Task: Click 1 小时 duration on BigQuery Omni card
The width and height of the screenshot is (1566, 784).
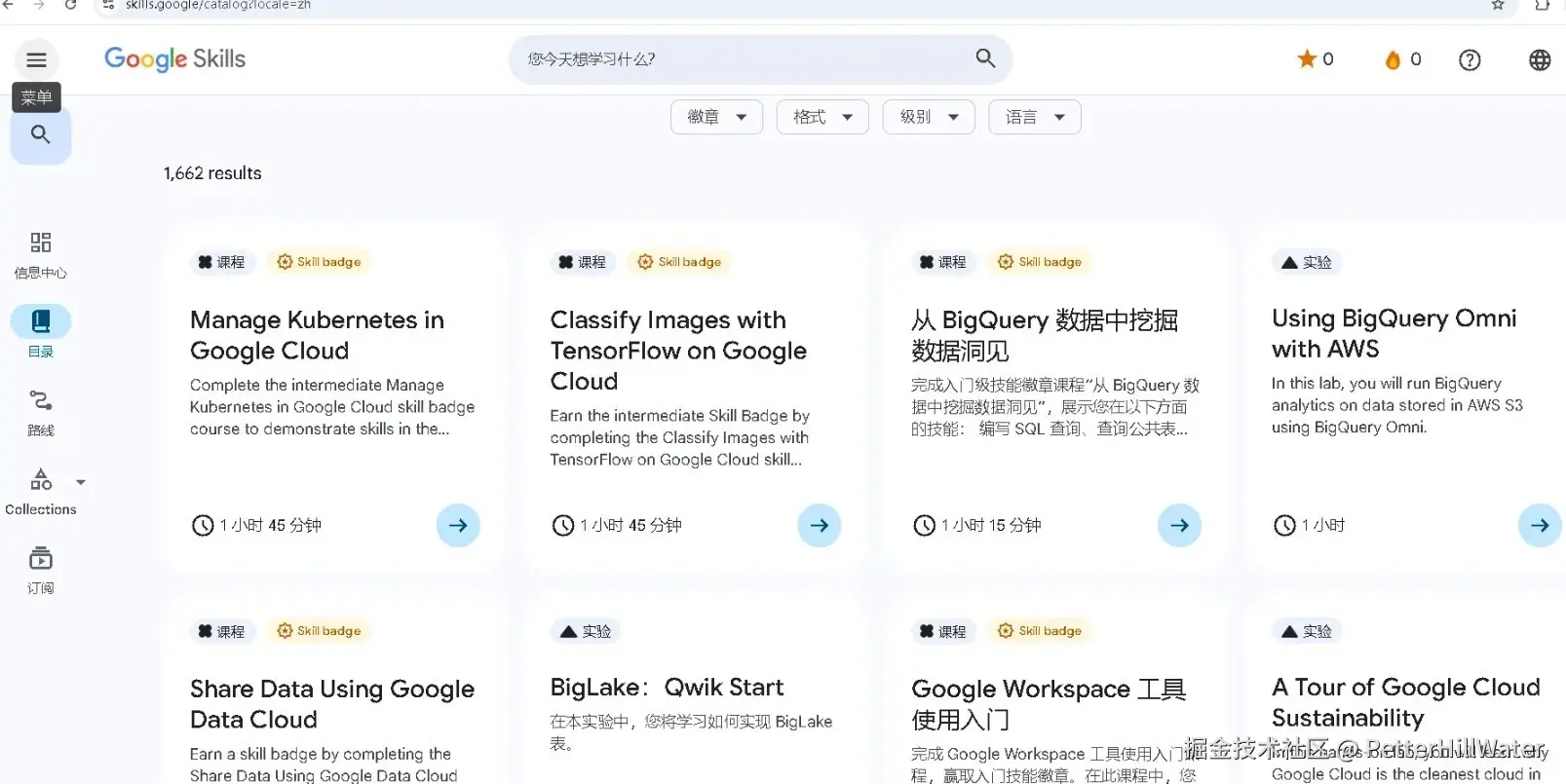Action: 1323,525
